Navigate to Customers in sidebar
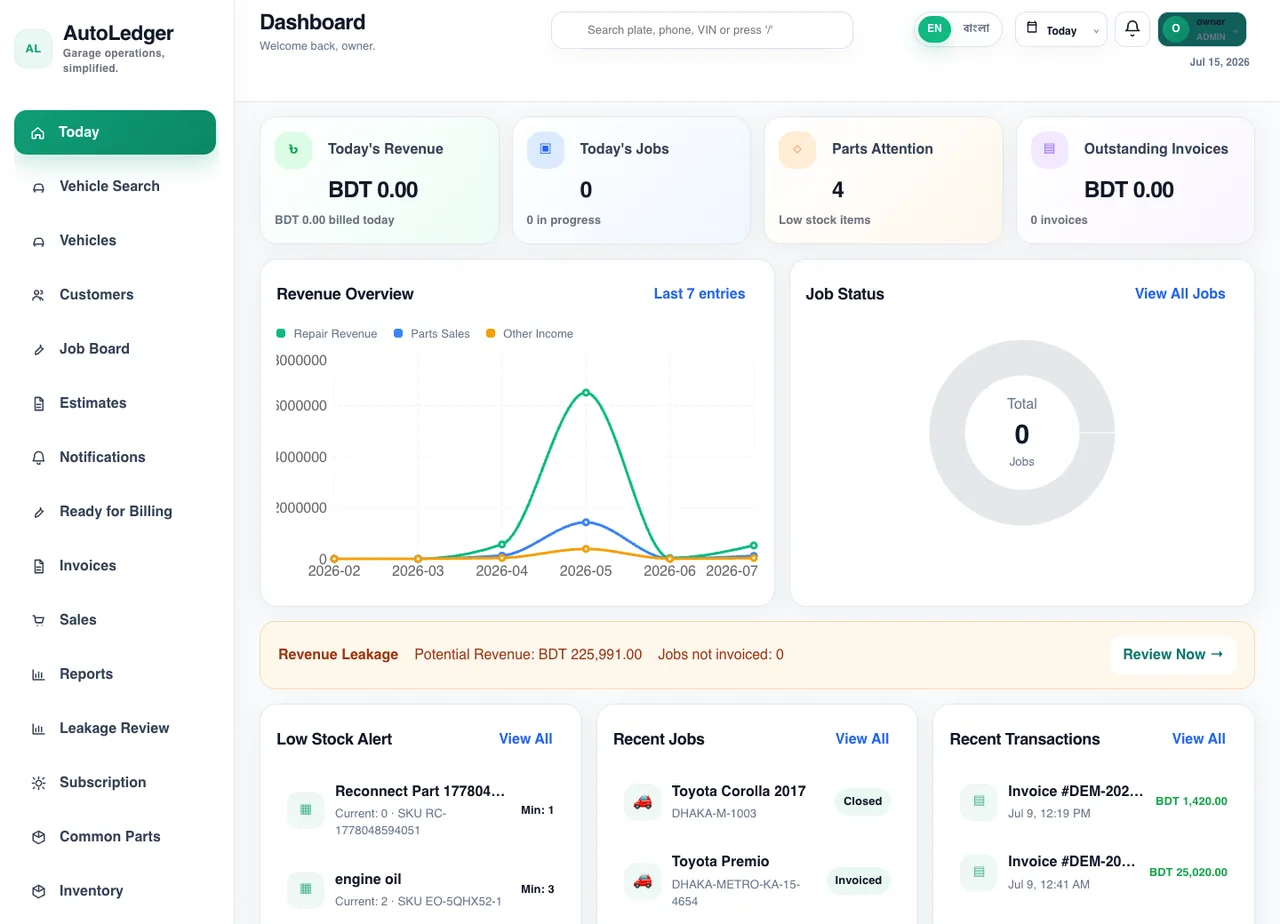This screenshot has height=924, width=1280. (x=115, y=295)
